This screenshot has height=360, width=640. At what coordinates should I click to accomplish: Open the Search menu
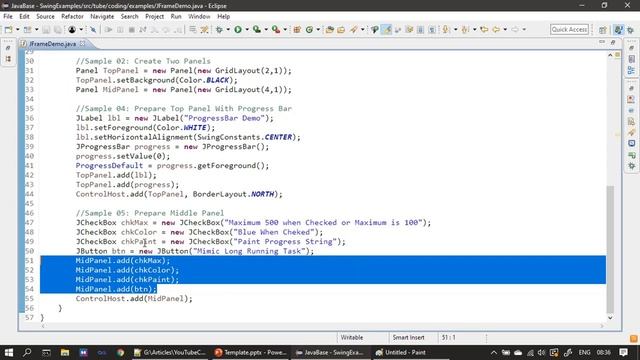(129, 16)
